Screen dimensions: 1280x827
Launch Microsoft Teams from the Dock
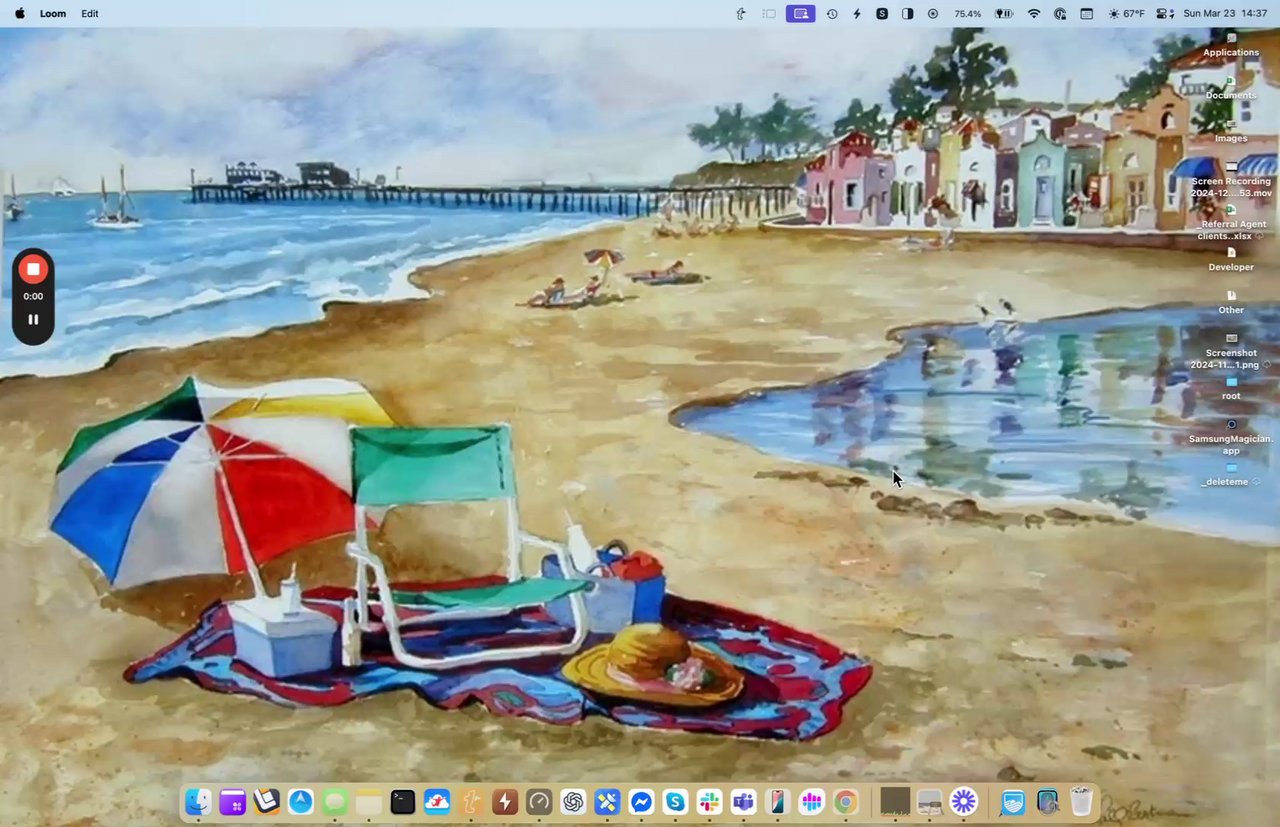743,802
